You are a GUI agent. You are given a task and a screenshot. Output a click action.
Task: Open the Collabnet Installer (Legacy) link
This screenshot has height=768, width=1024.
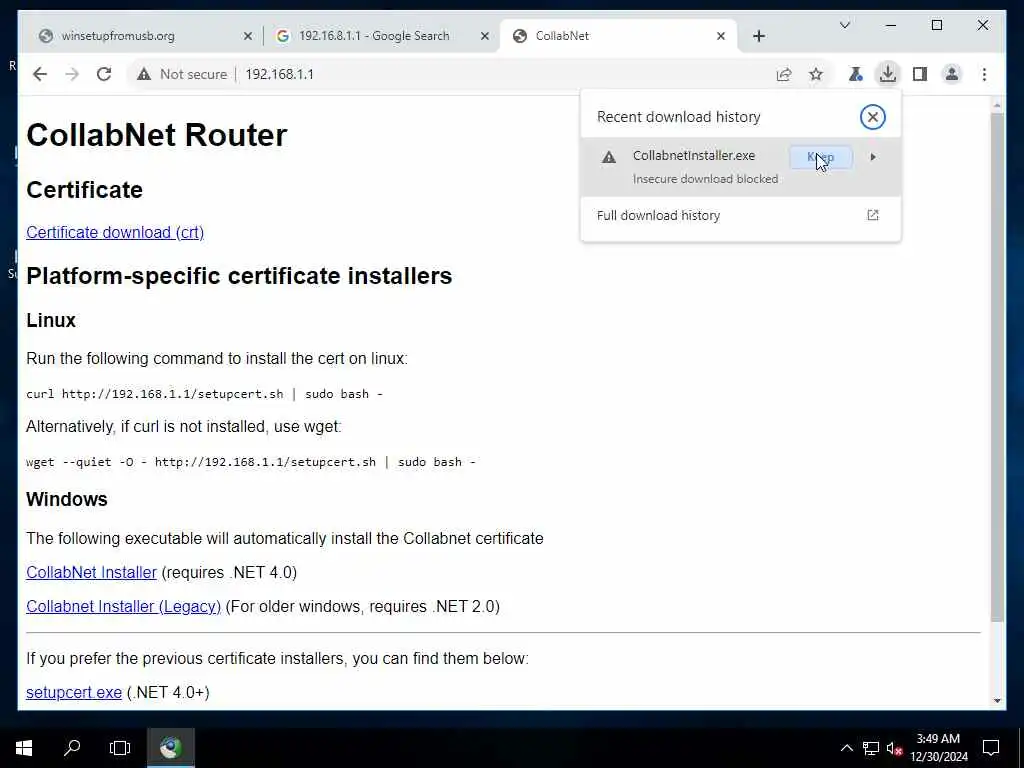coord(123,606)
